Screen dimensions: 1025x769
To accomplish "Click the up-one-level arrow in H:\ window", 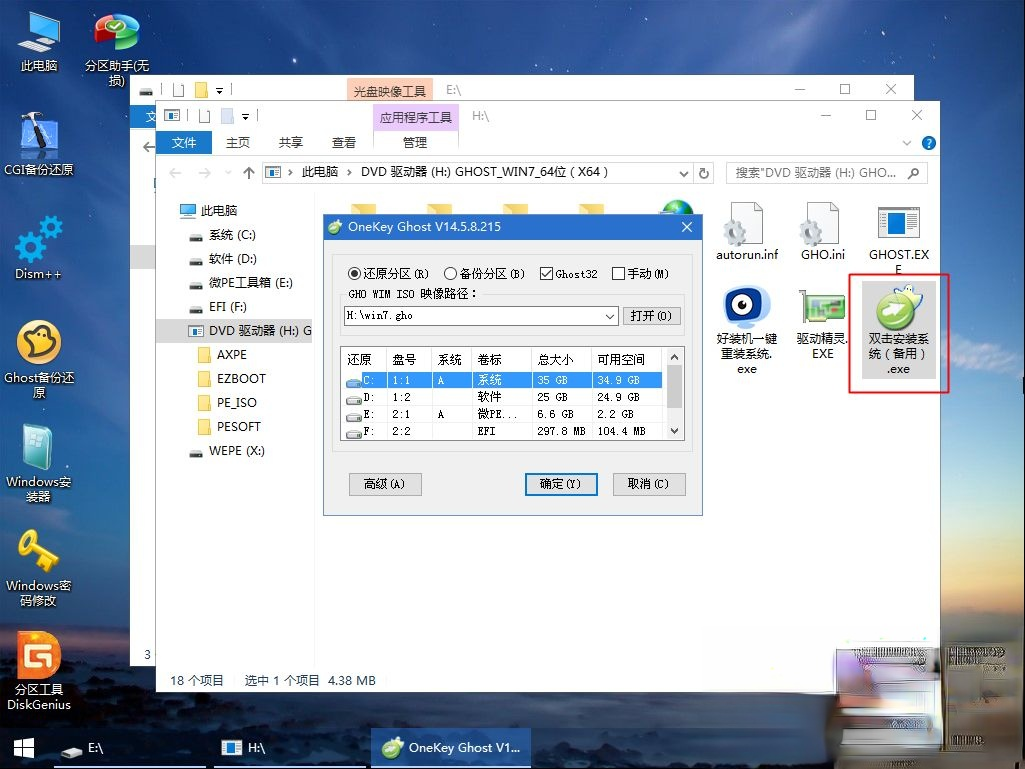I will [x=248, y=173].
